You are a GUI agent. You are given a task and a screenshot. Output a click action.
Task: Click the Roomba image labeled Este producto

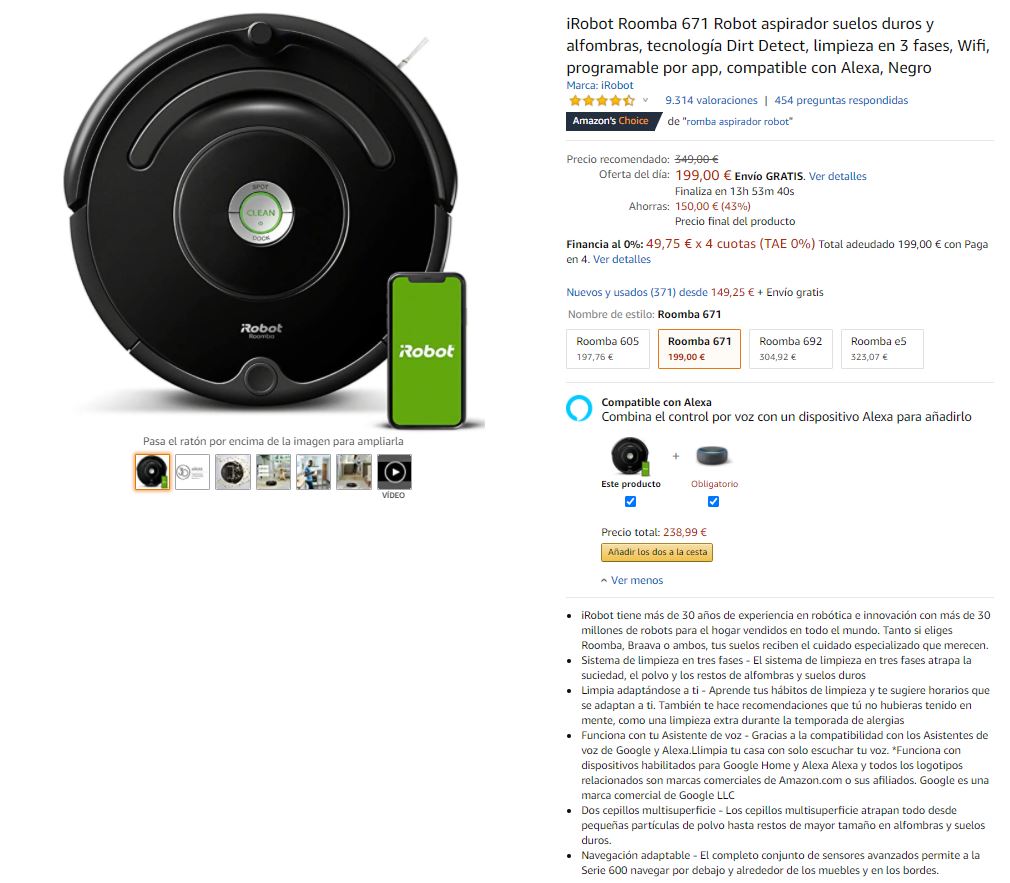coord(630,456)
